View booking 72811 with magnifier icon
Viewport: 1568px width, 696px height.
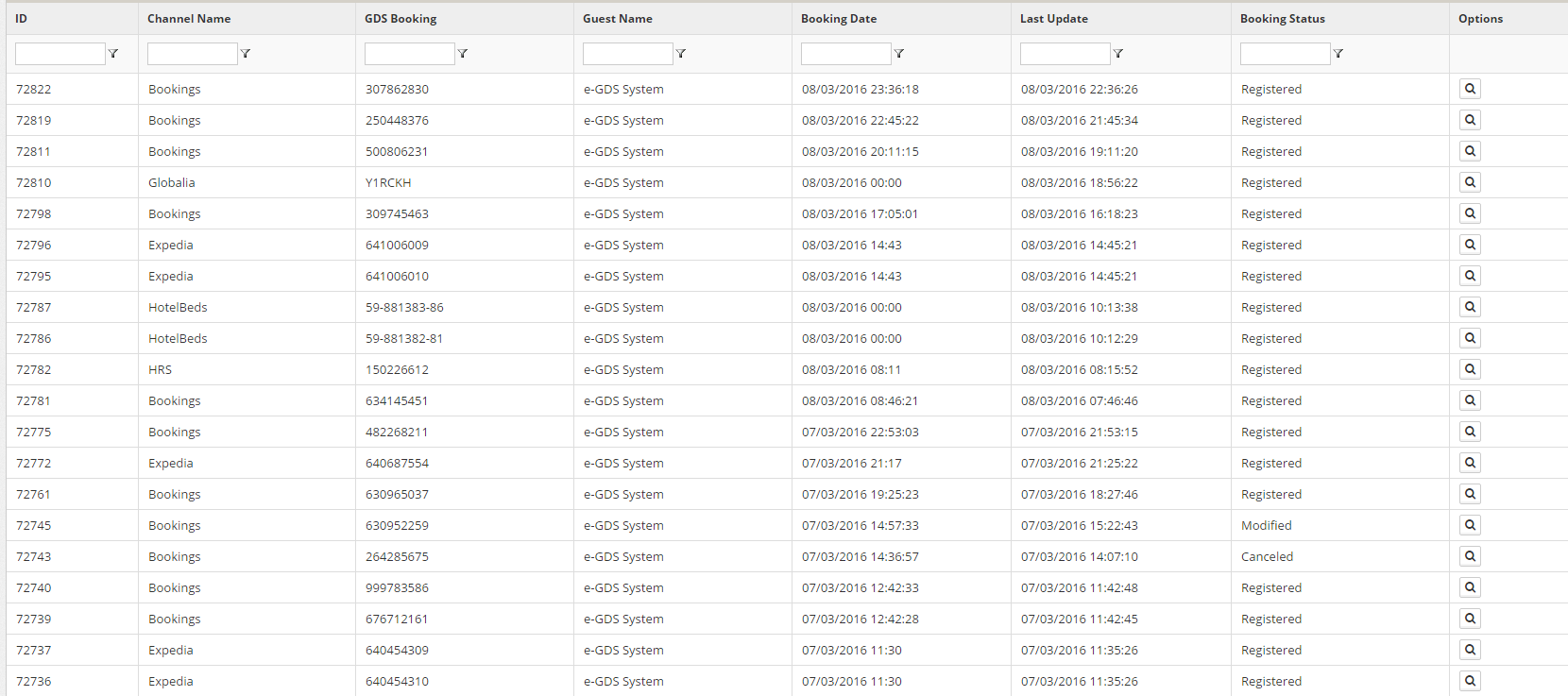(x=1470, y=151)
